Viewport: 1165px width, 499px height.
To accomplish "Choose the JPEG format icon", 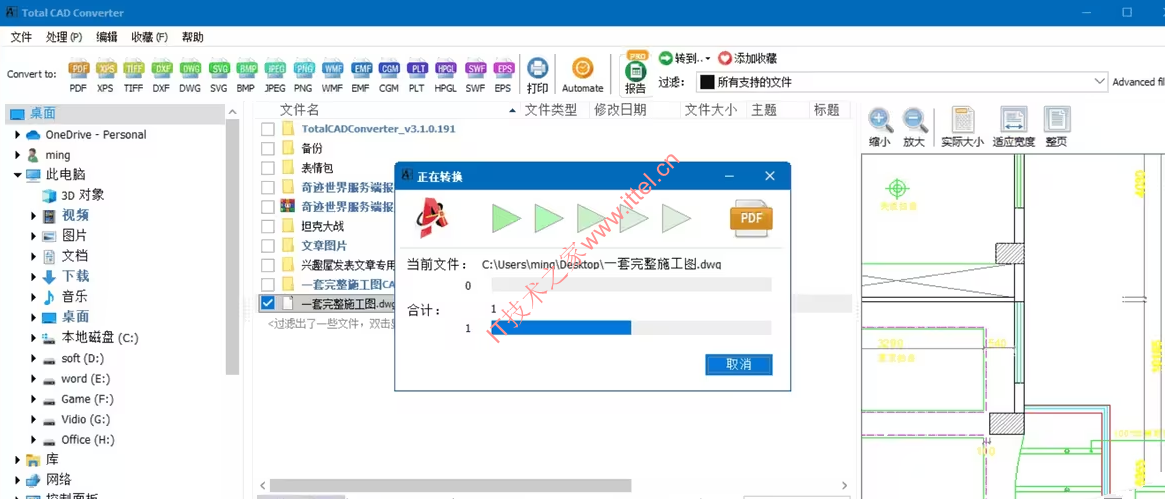I will point(275,75).
